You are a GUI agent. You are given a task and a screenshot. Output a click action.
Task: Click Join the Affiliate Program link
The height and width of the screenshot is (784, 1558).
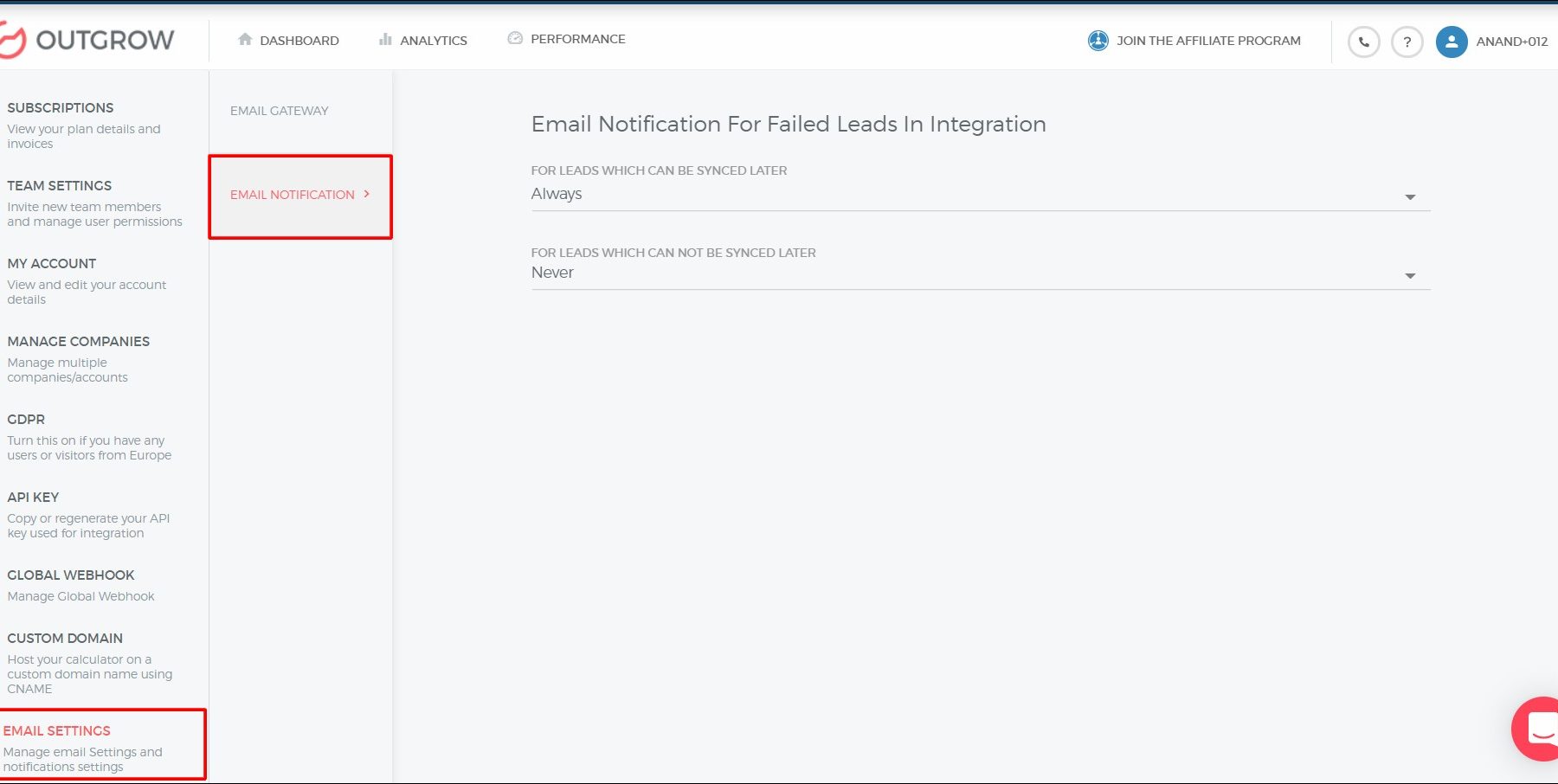pyautogui.click(x=1208, y=41)
